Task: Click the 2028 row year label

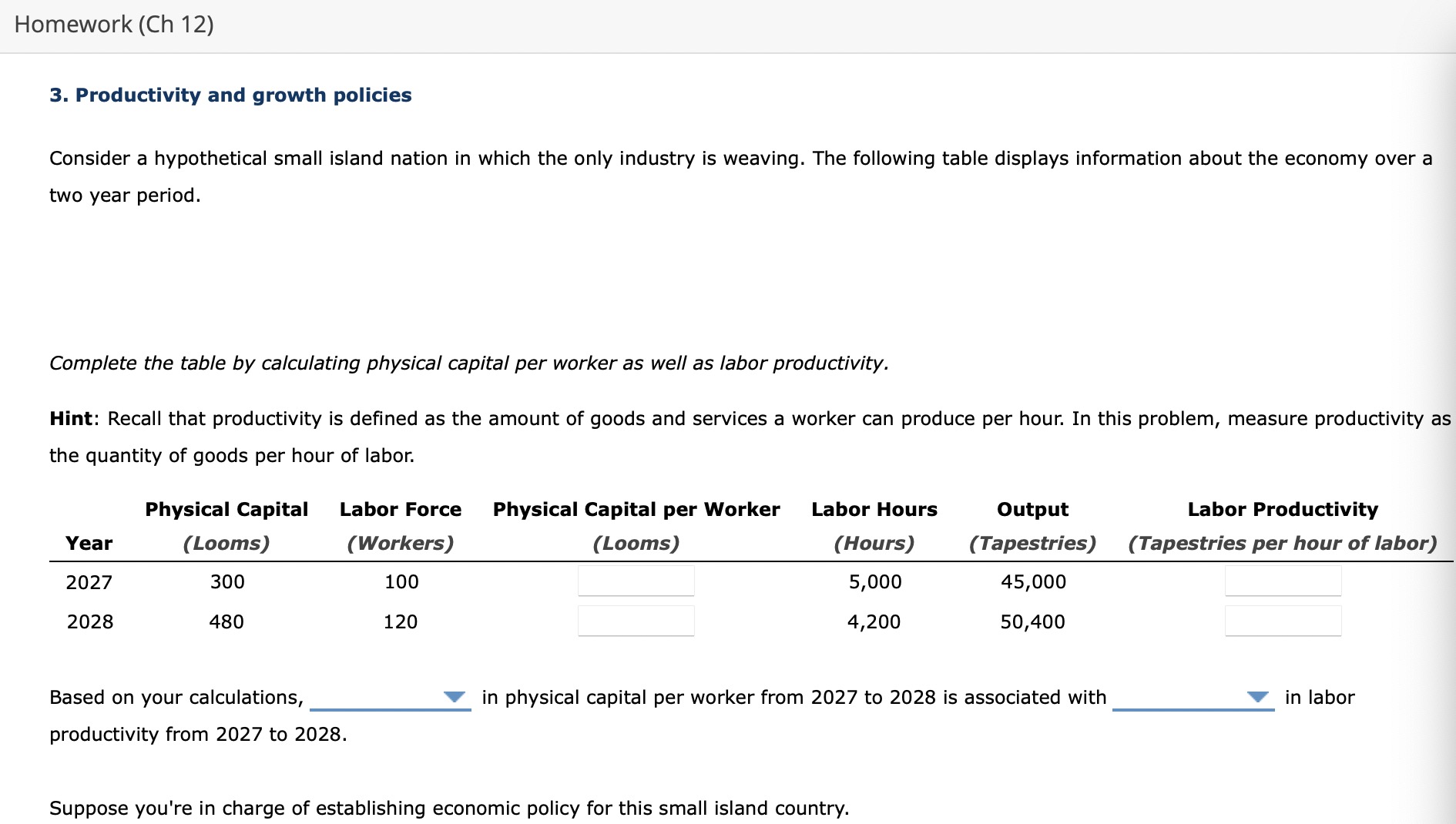Action: point(89,621)
